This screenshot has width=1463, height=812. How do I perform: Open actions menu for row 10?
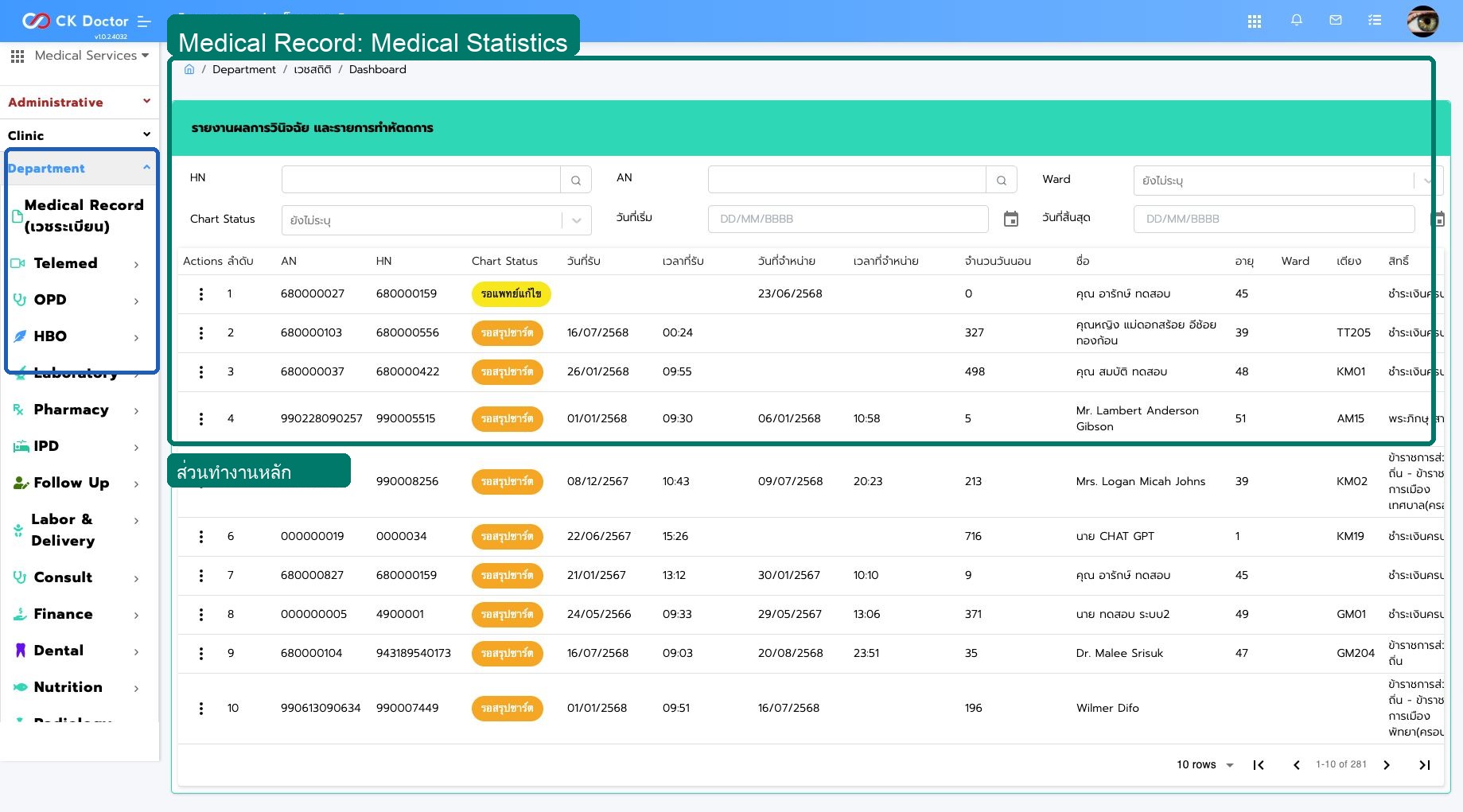(201, 709)
